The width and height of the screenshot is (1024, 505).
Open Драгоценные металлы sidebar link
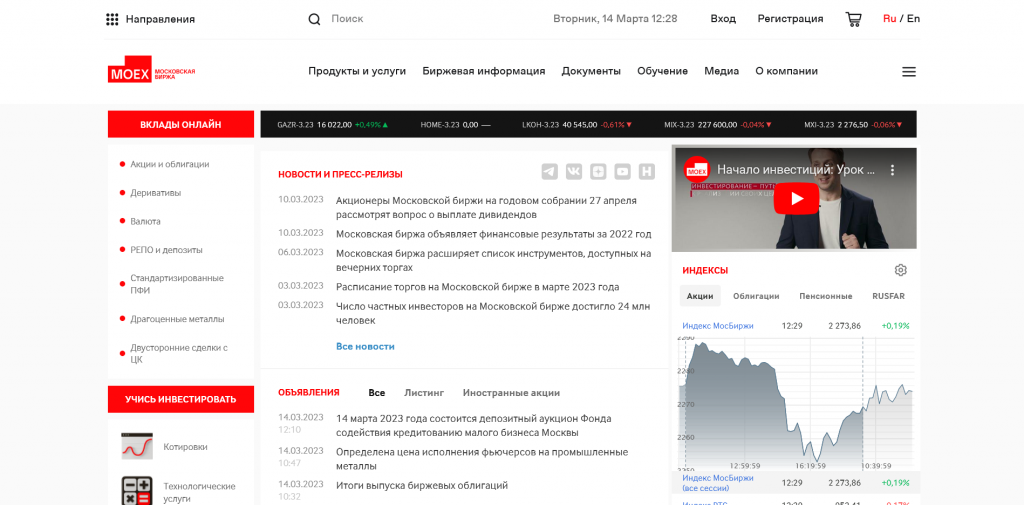click(x=177, y=319)
